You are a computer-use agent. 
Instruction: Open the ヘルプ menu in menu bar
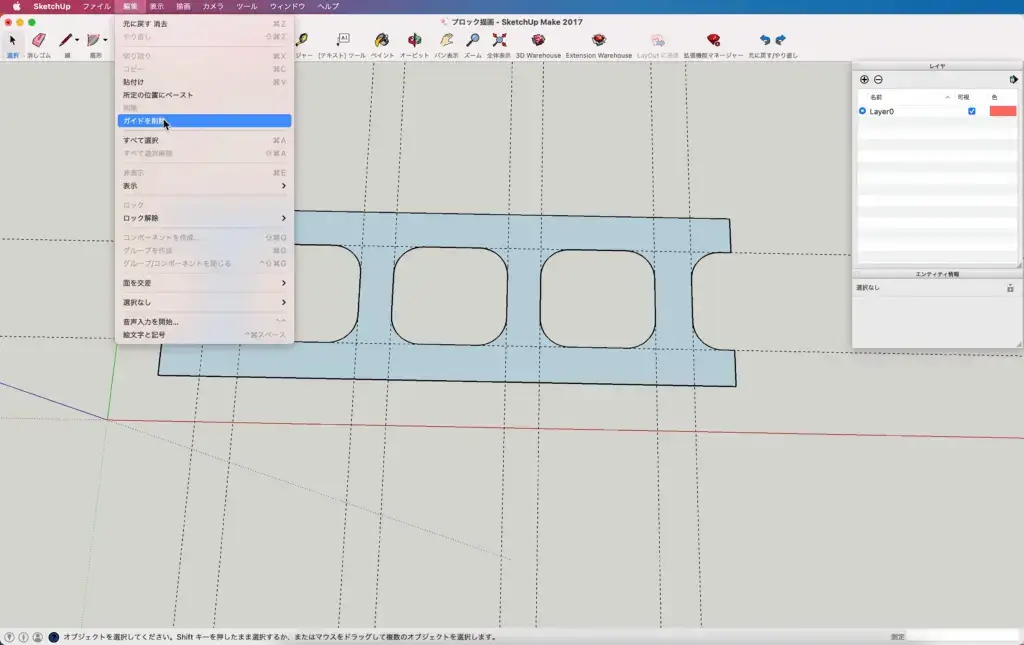tap(328, 7)
